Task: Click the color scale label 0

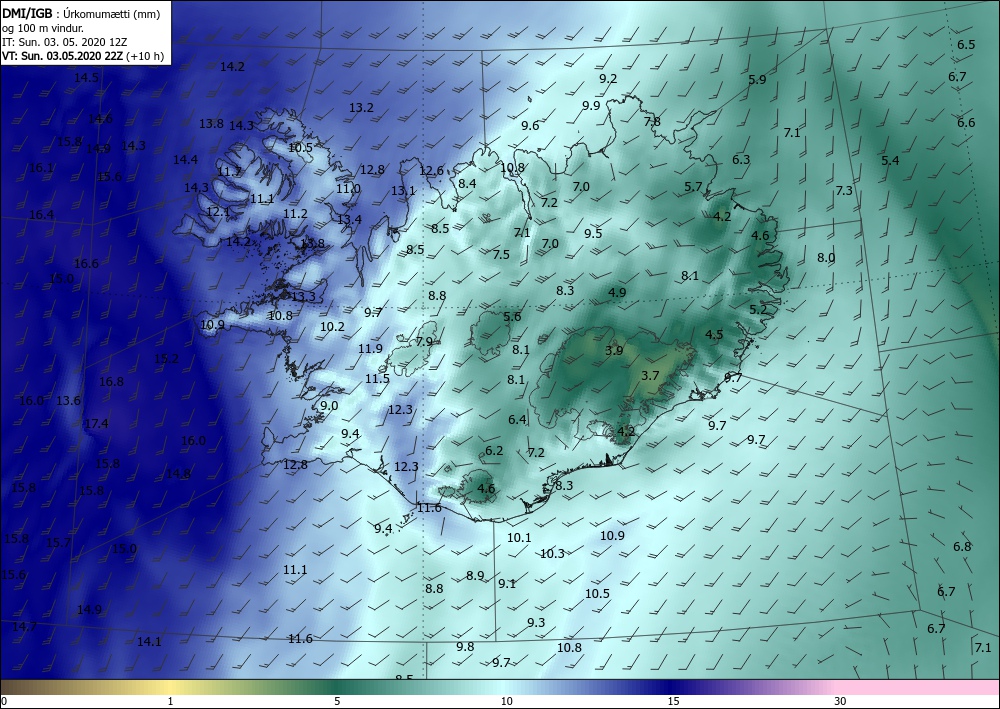Action: tap(4, 701)
